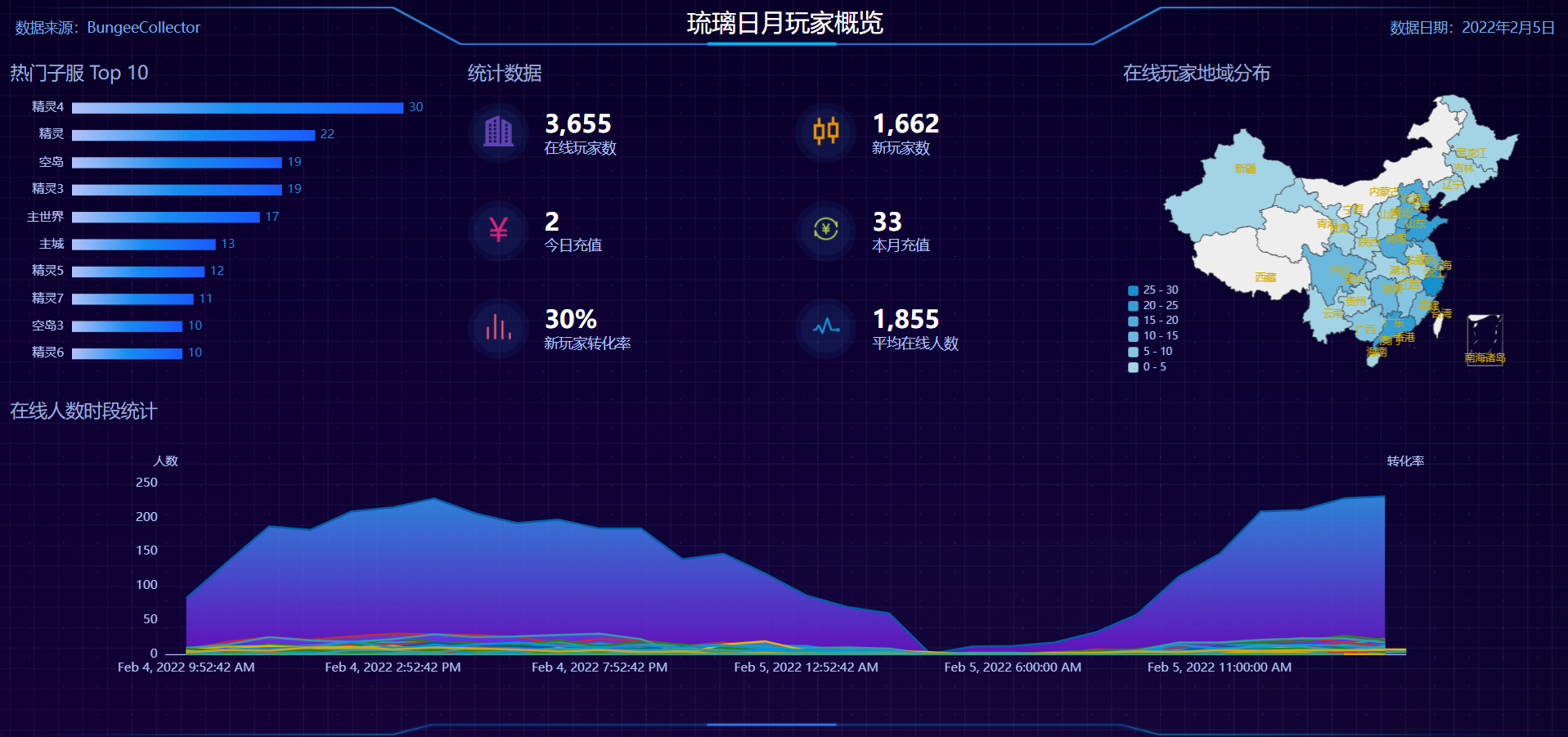Click the 精灵7 bar with value 11

click(133, 299)
